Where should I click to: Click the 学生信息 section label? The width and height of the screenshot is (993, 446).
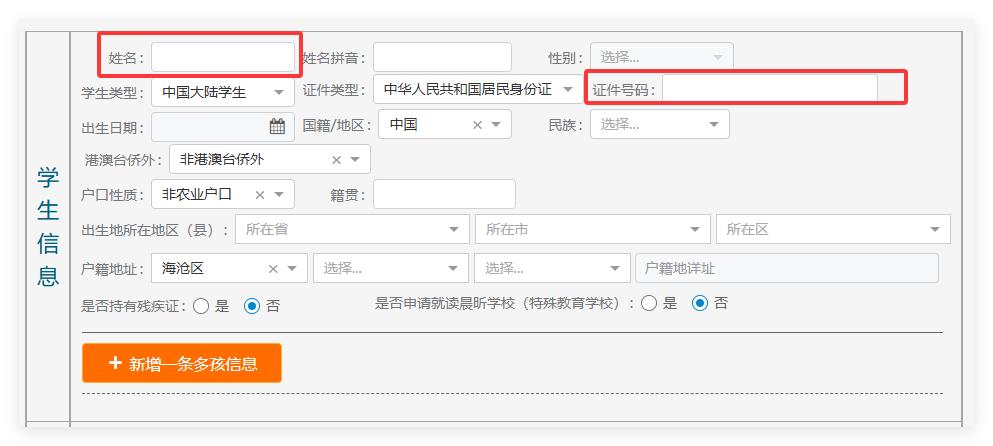[x=48, y=227]
